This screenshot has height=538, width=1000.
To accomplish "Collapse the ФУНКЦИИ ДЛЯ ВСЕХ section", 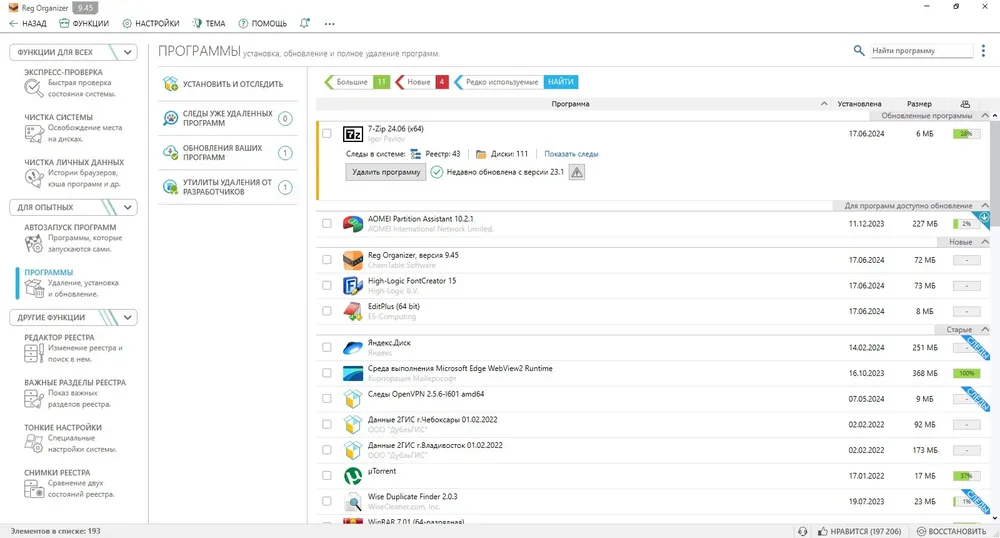I will pyautogui.click(x=128, y=52).
